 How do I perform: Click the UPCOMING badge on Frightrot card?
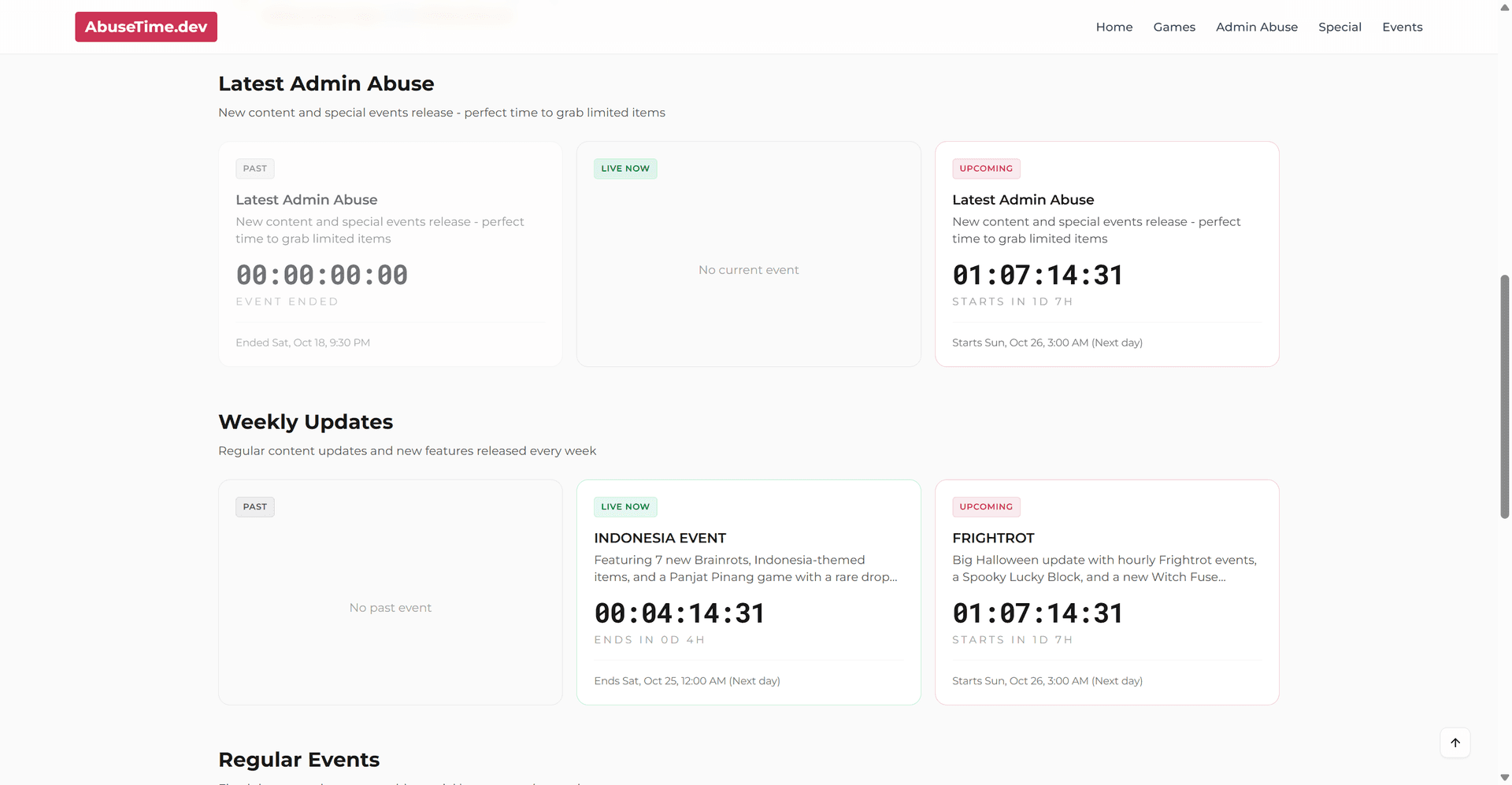tap(985, 506)
